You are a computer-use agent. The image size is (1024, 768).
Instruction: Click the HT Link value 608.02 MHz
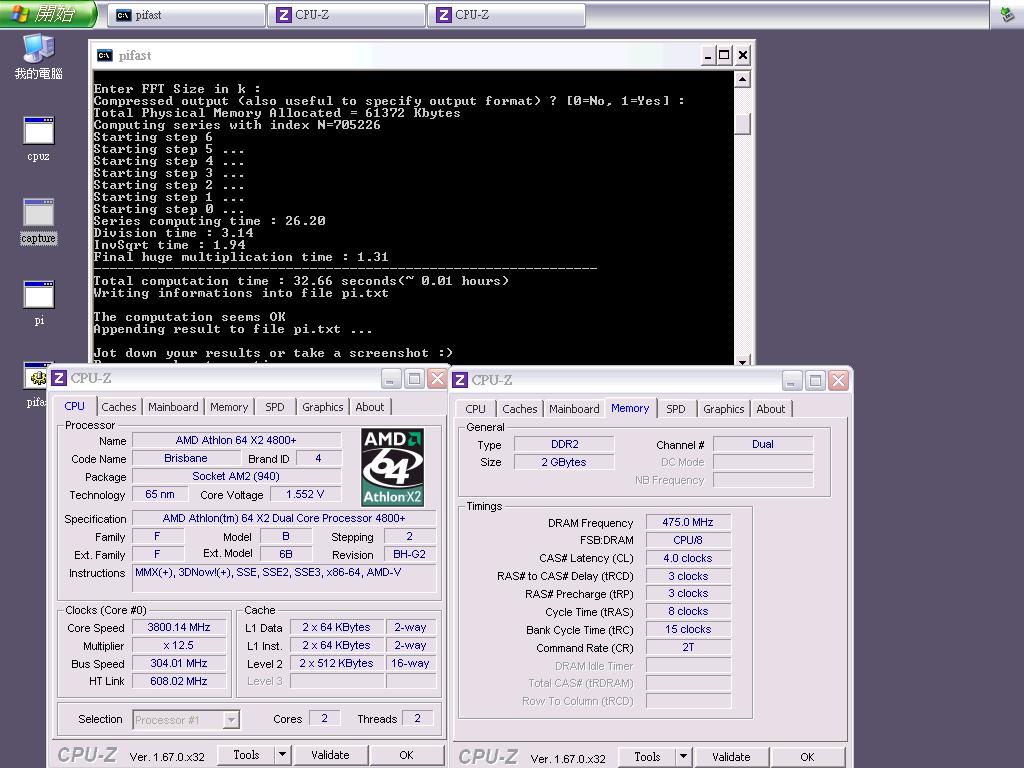tap(178, 681)
